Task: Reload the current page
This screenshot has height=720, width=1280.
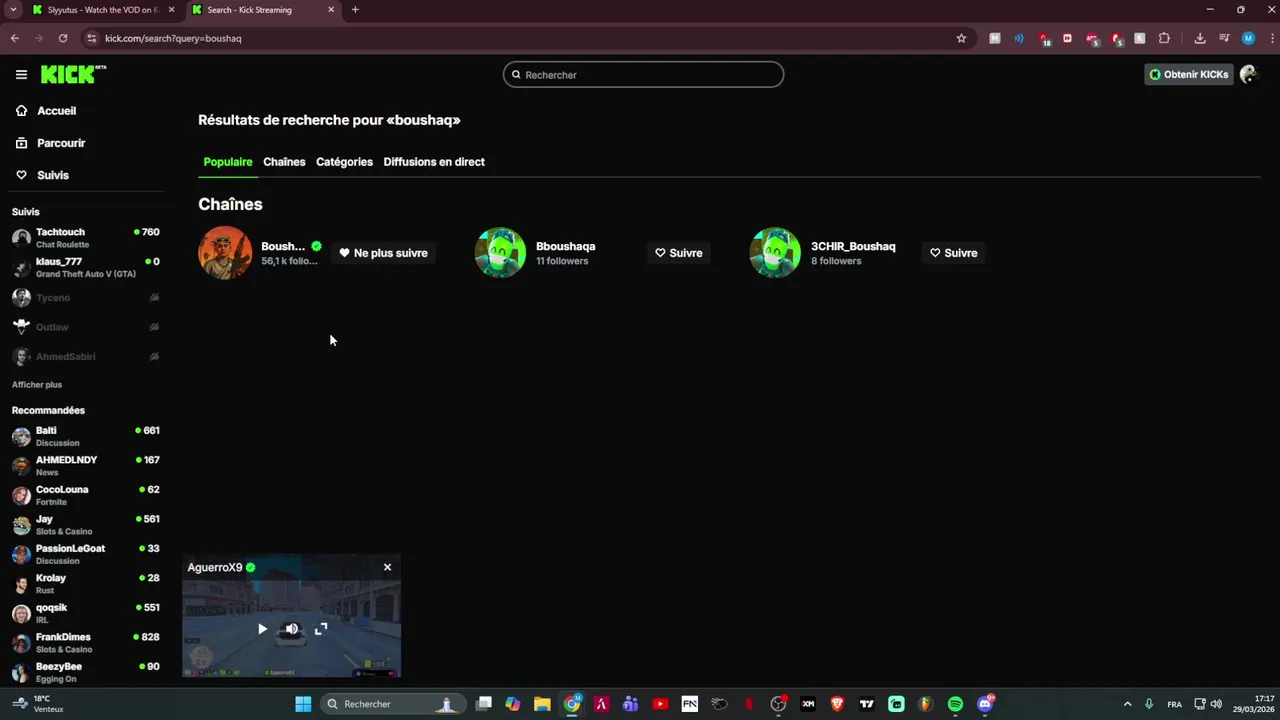Action: coord(63,38)
